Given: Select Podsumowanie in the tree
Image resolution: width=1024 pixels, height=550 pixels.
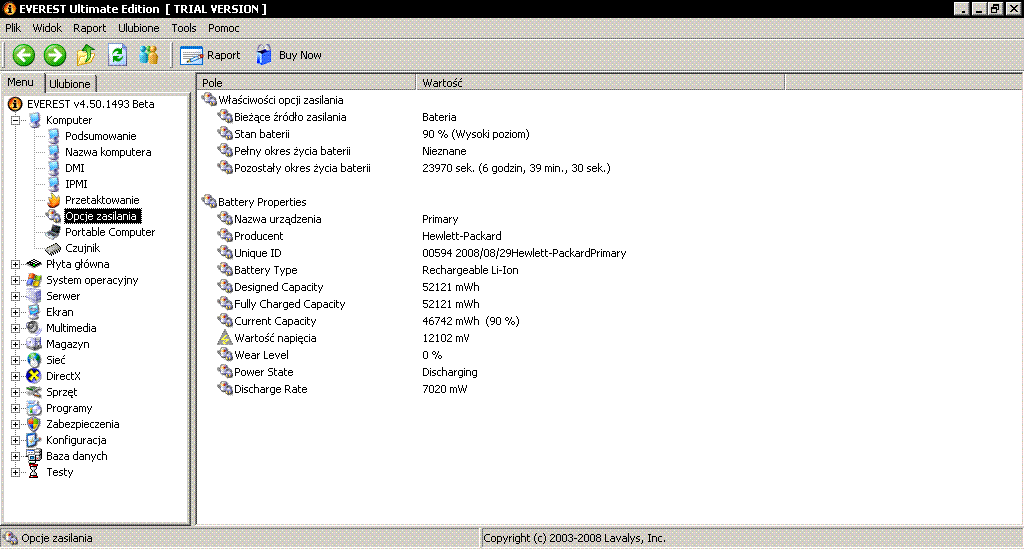Looking at the screenshot, I should tap(101, 136).
